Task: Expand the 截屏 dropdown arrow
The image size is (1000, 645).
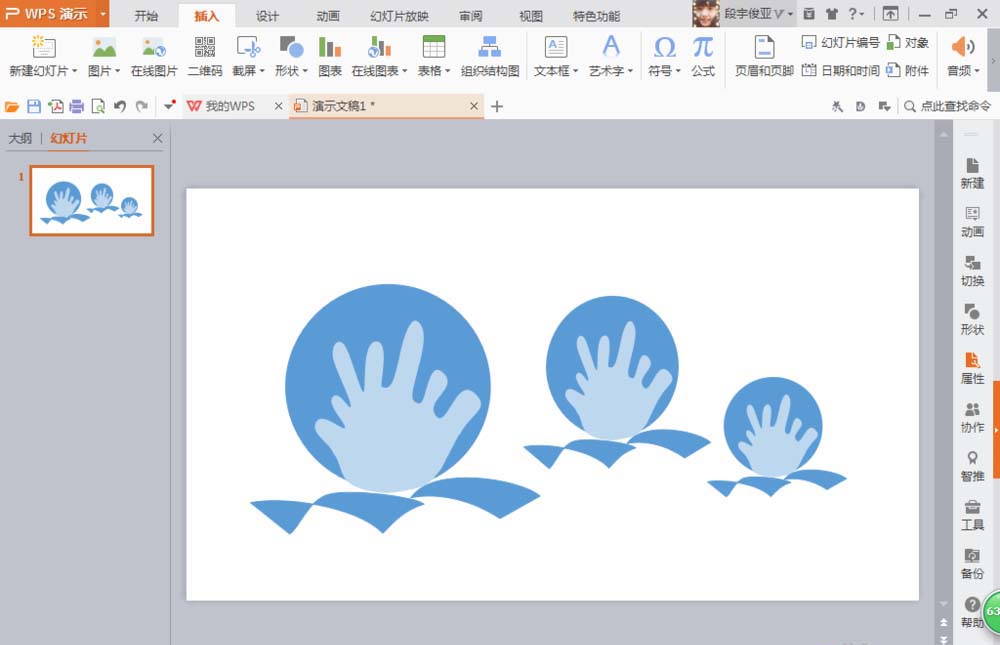Action: click(x=261, y=71)
